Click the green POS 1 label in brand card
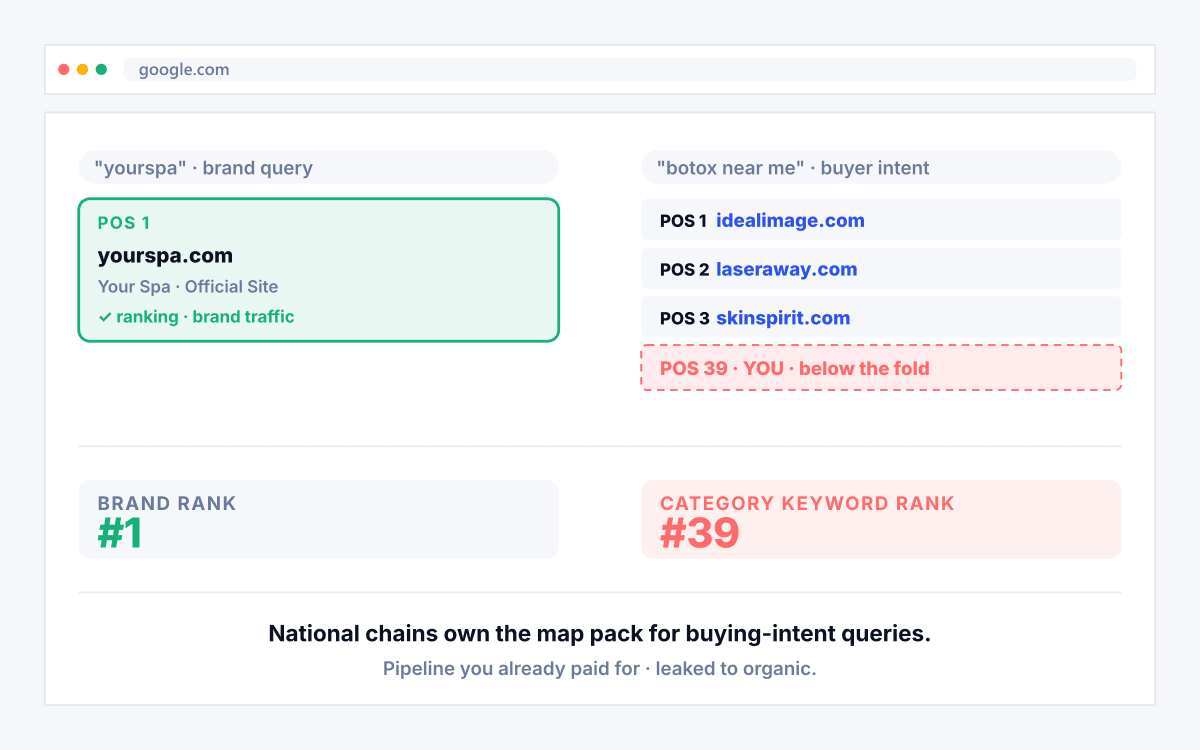 pos(124,223)
